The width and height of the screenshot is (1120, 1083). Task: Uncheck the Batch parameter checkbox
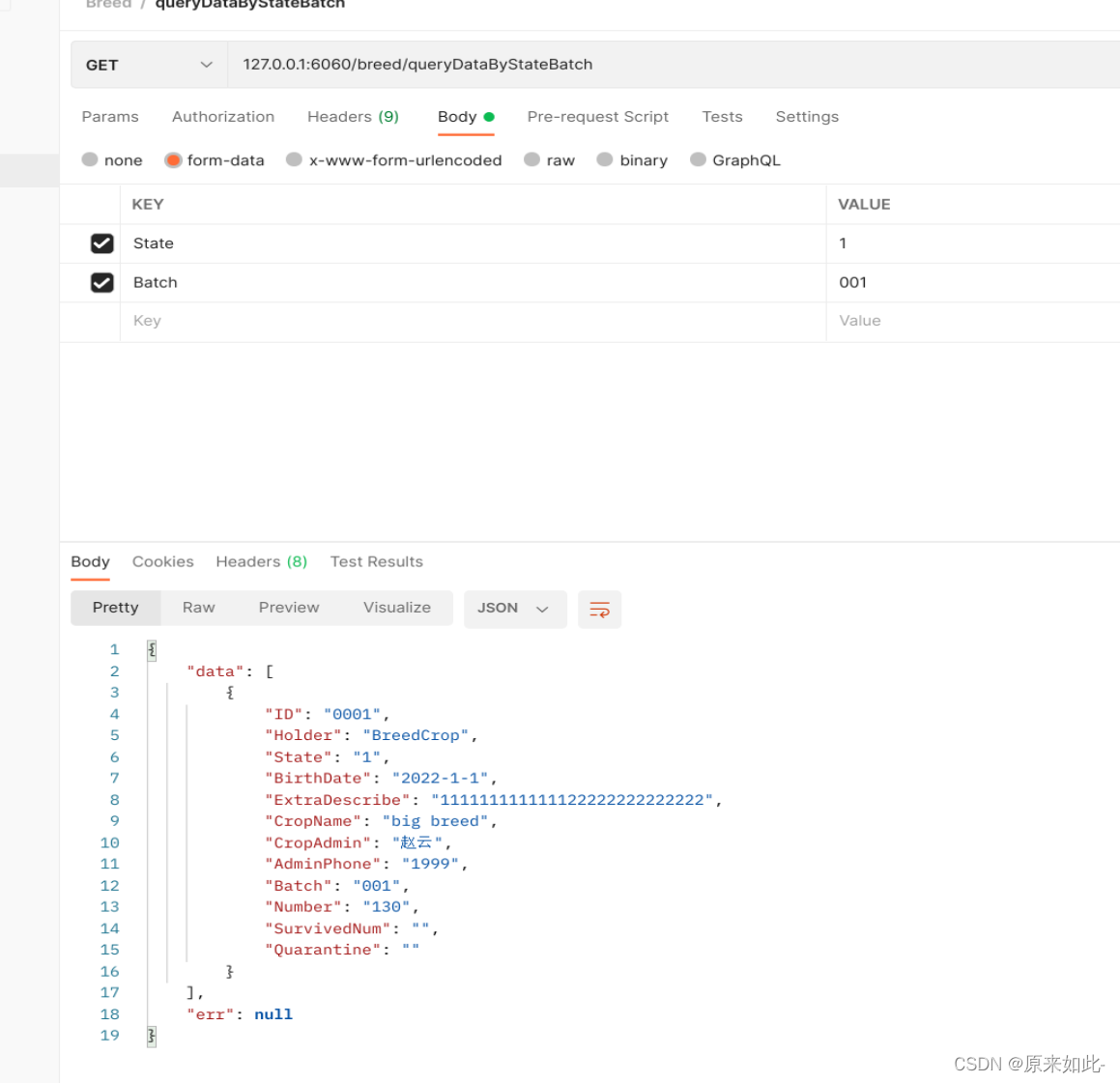(x=102, y=283)
